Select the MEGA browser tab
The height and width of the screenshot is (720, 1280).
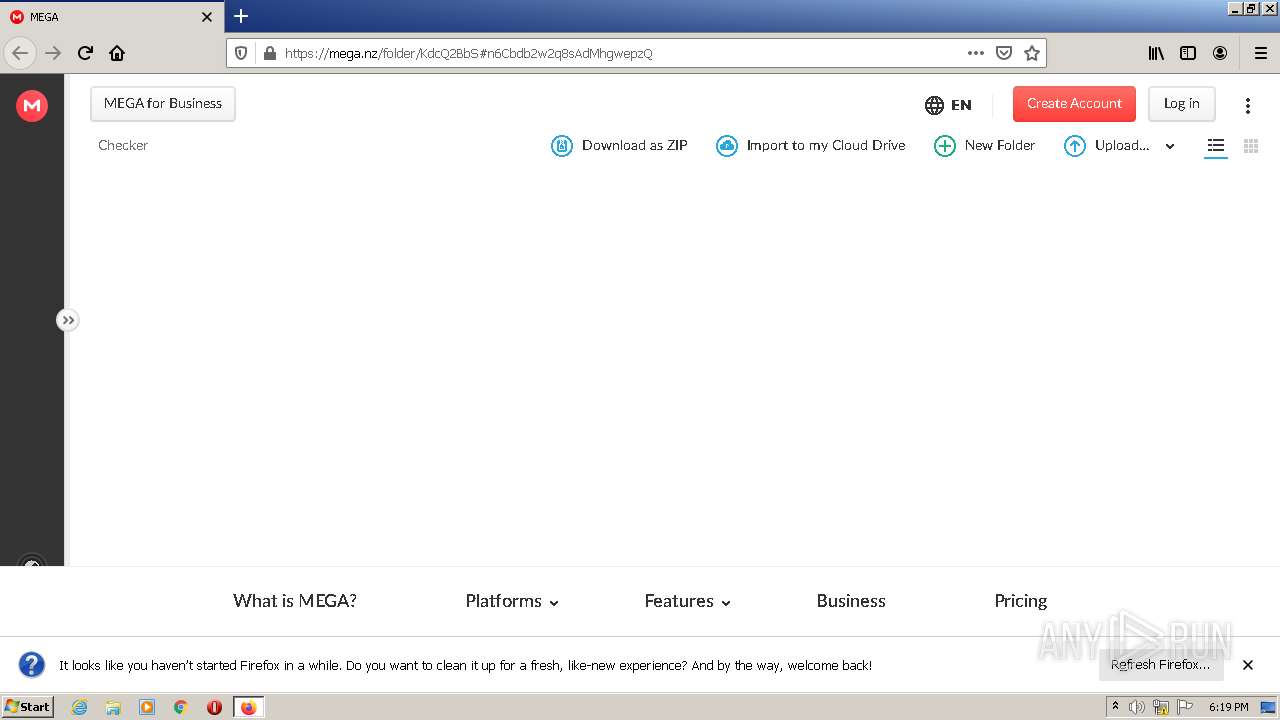(x=112, y=17)
